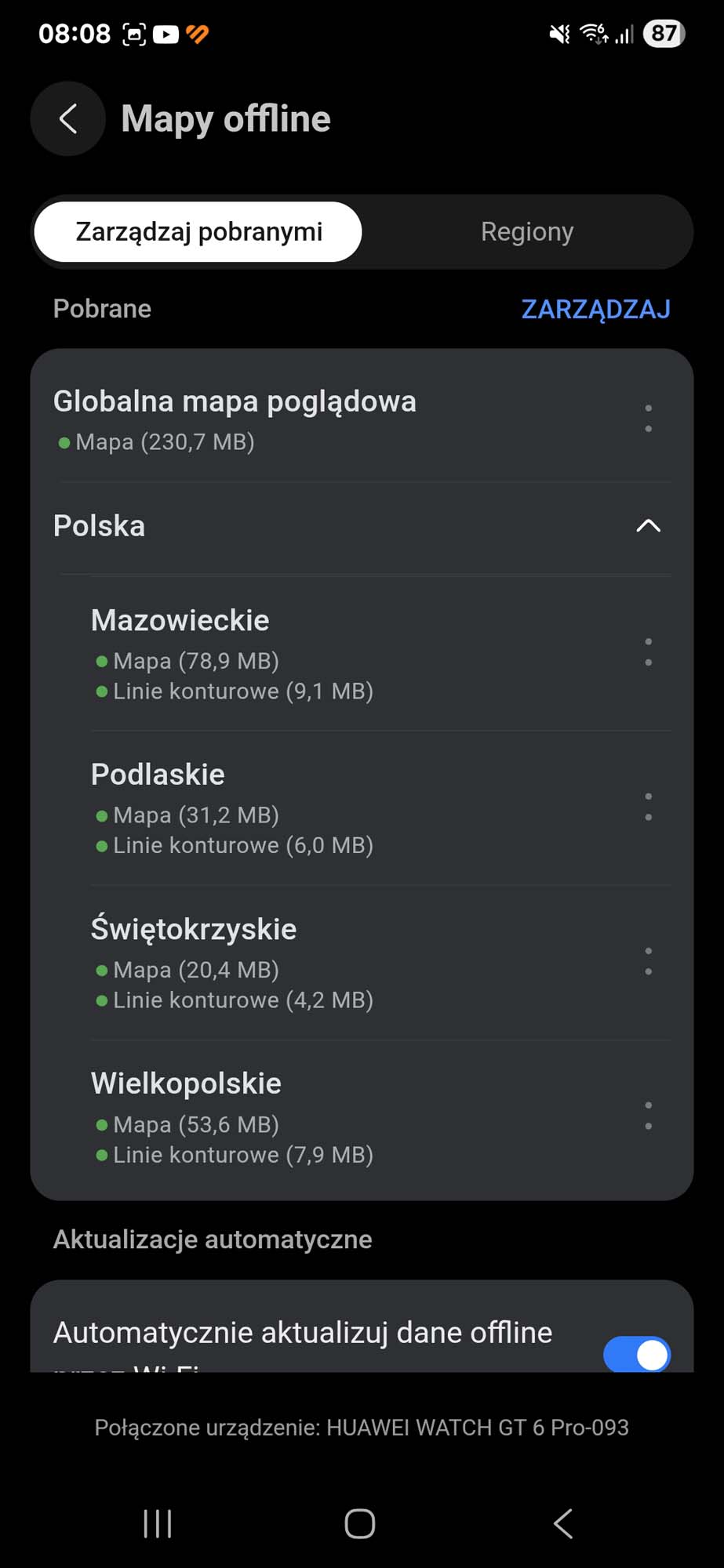Screen dimensions: 724x1568
Task: Switch to the Regiony tab
Action: (527, 232)
